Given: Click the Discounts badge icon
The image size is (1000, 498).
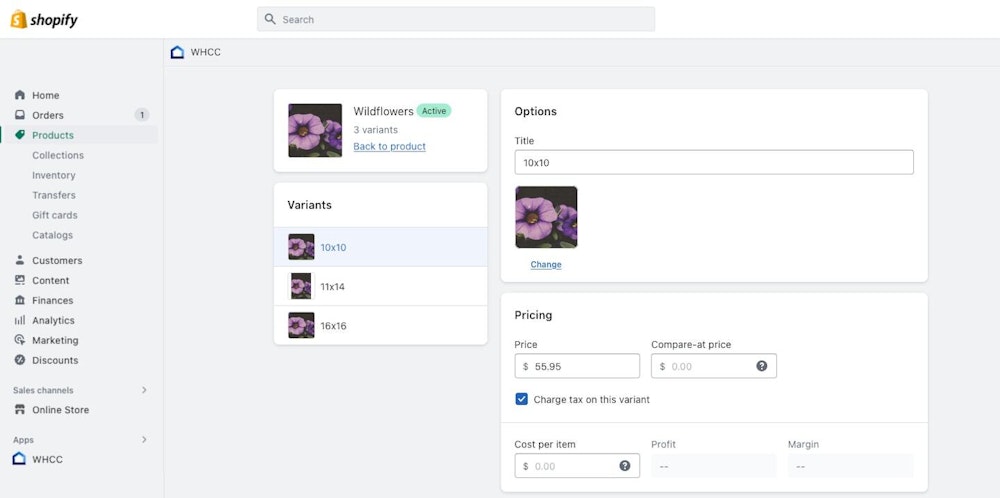Looking at the screenshot, I should click(20, 360).
